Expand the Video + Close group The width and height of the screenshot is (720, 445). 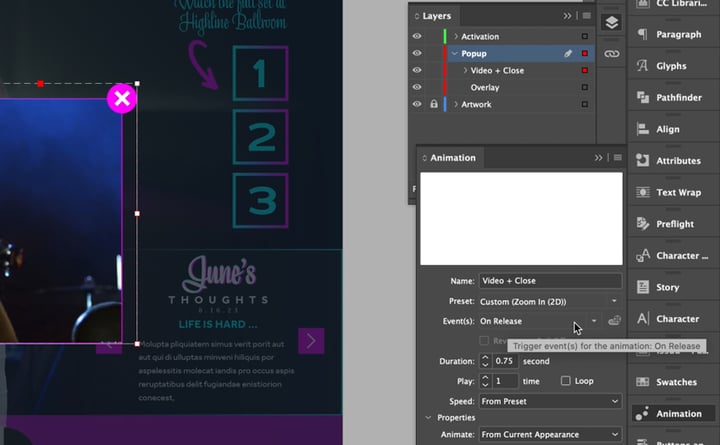coord(465,70)
